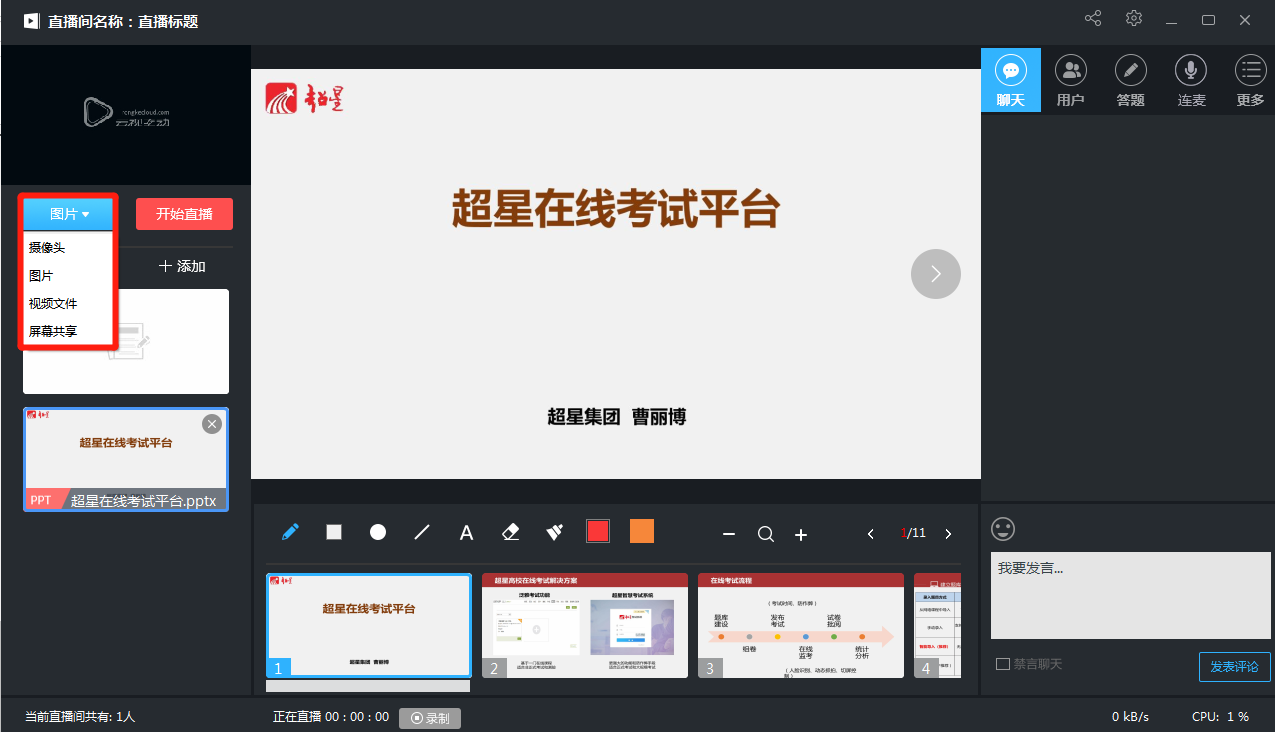Click the camera preview placeholder
This screenshot has height=732, width=1275.
tap(126, 115)
